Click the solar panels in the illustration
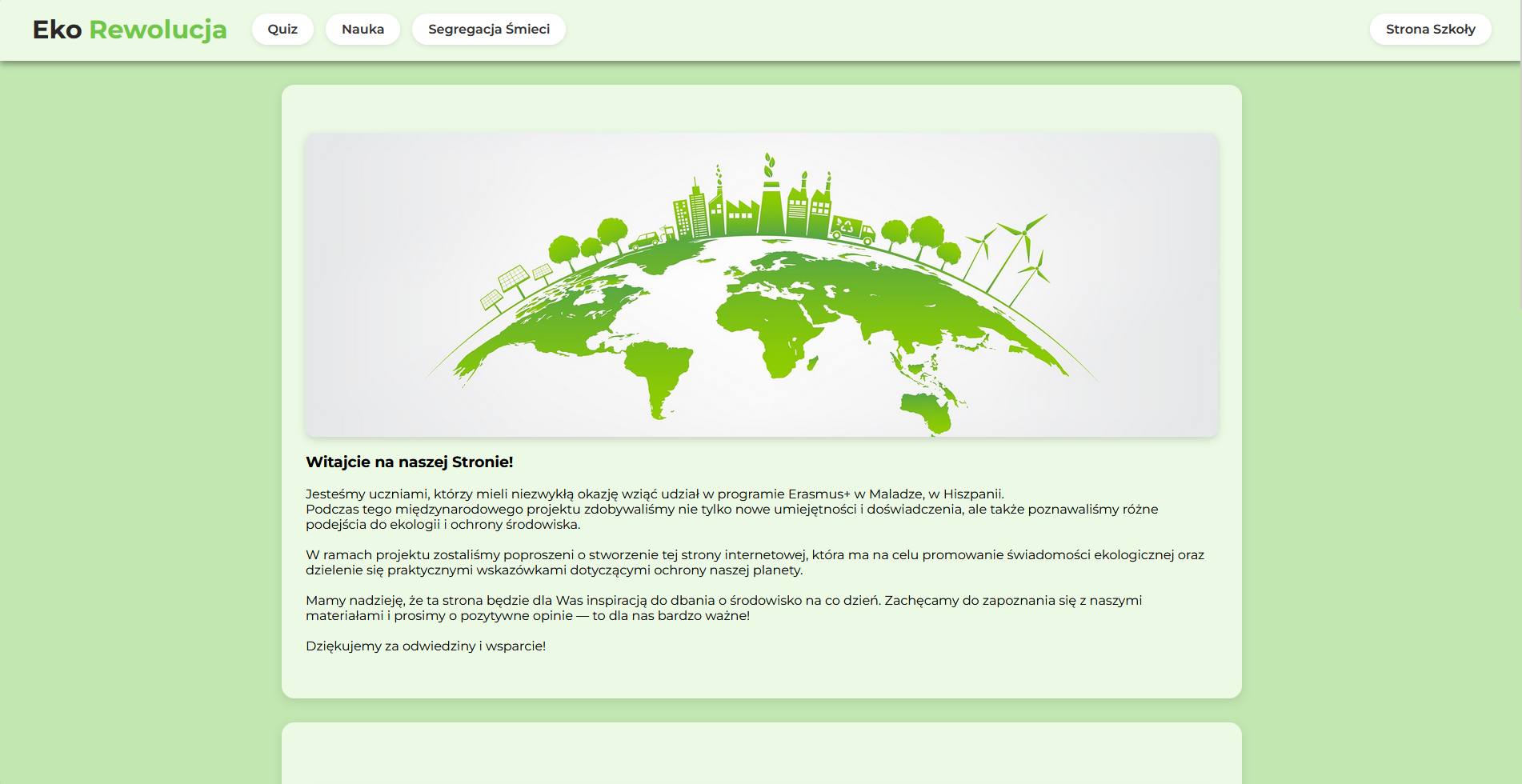Image resolution: width=1522 pixels, height=784 pixels. point(514,282)
